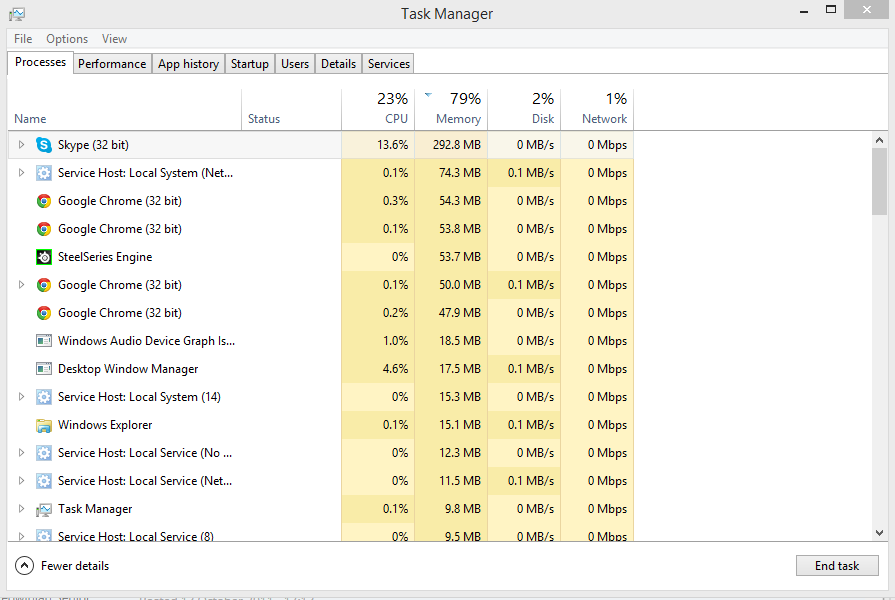
Task: Switch to the Performance tab
Action: [x=112, y=63]
